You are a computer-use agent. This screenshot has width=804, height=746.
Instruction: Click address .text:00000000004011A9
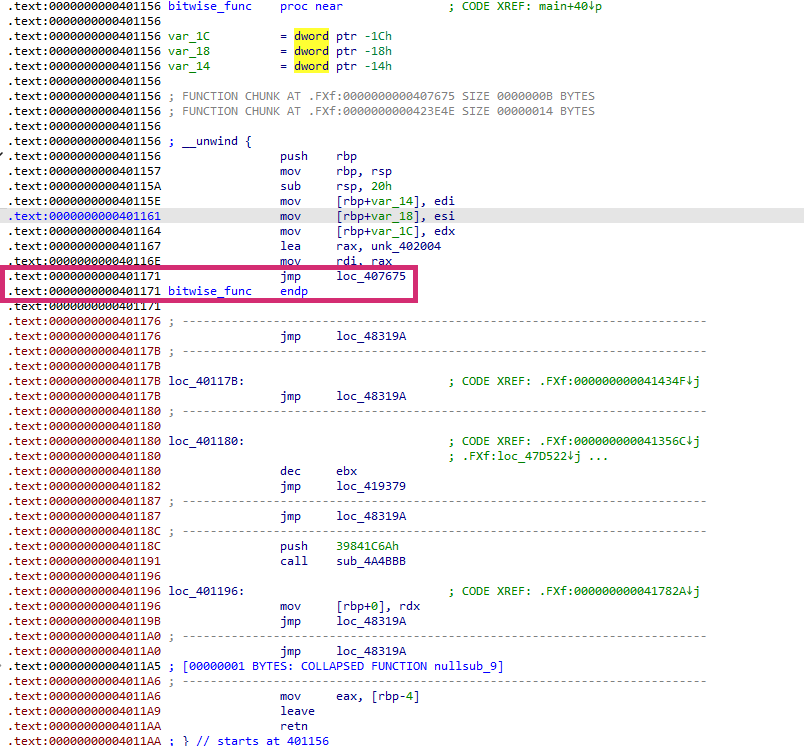coord(85,712)
